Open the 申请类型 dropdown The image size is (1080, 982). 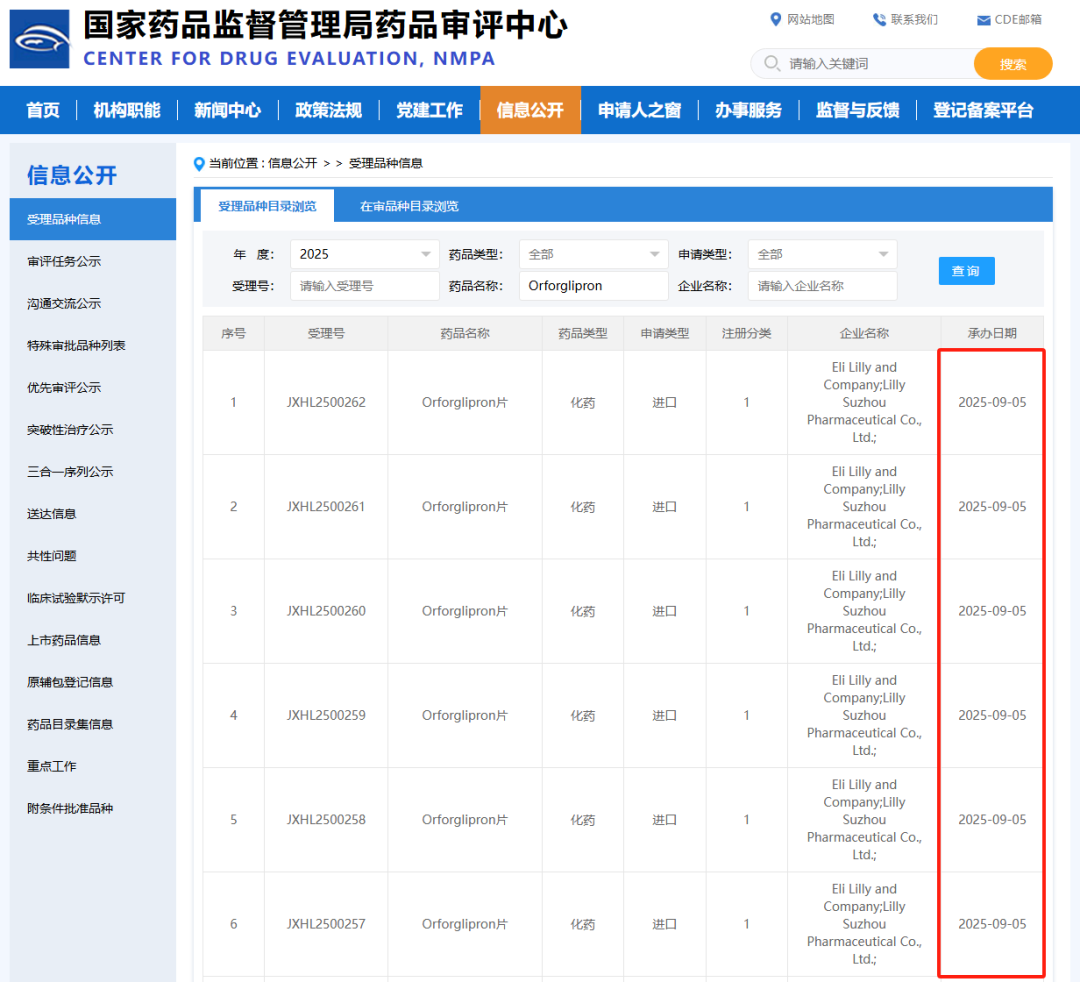tap(822, 254)
